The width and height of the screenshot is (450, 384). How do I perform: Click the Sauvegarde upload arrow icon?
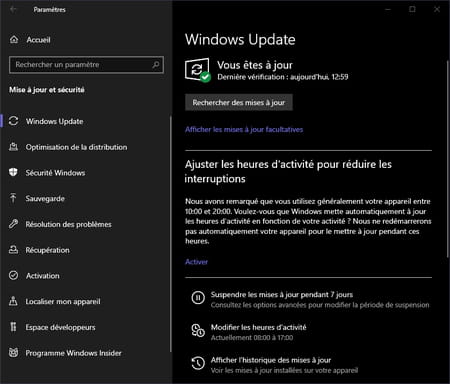click(13, 198)
